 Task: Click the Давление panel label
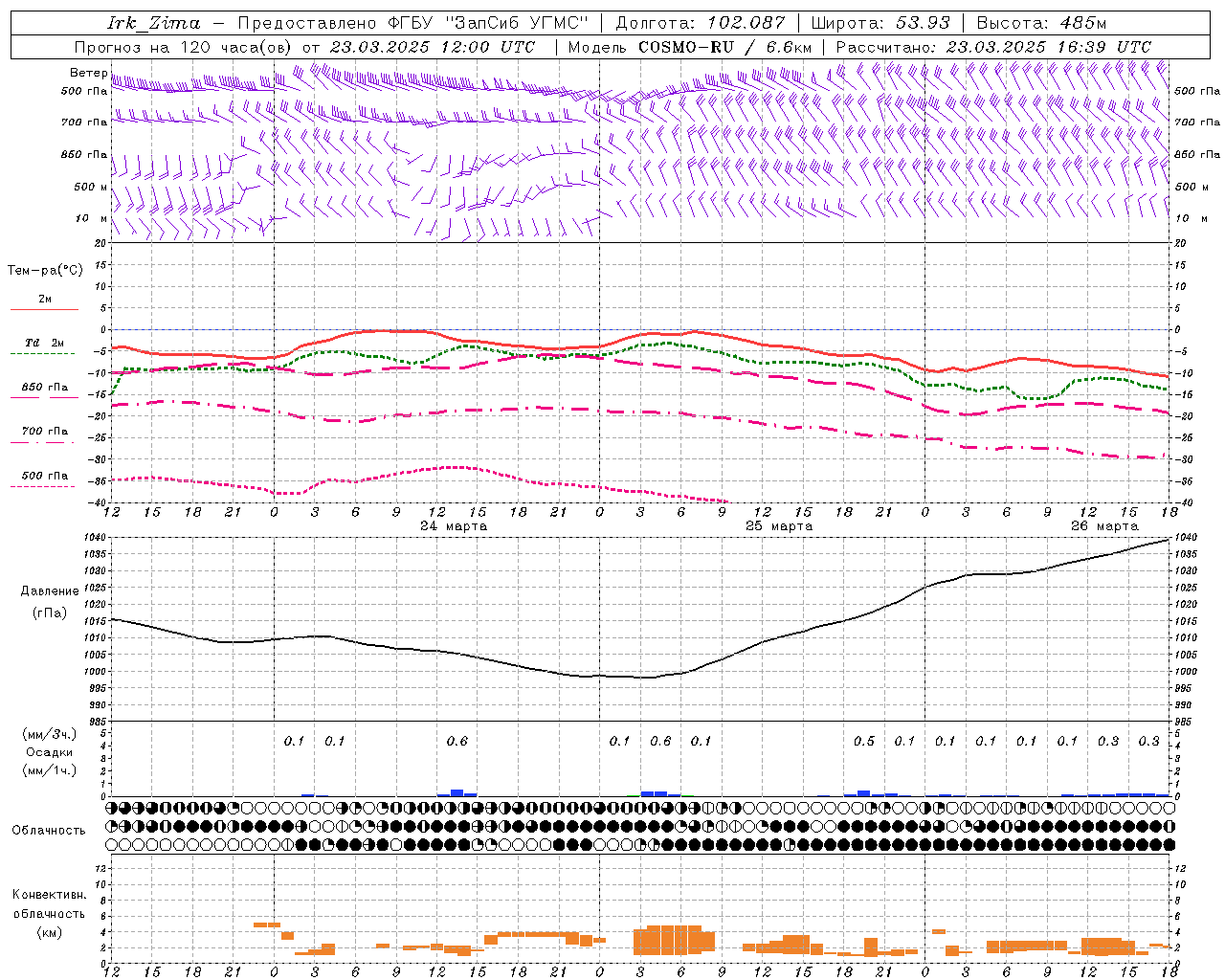click(49, 591)
